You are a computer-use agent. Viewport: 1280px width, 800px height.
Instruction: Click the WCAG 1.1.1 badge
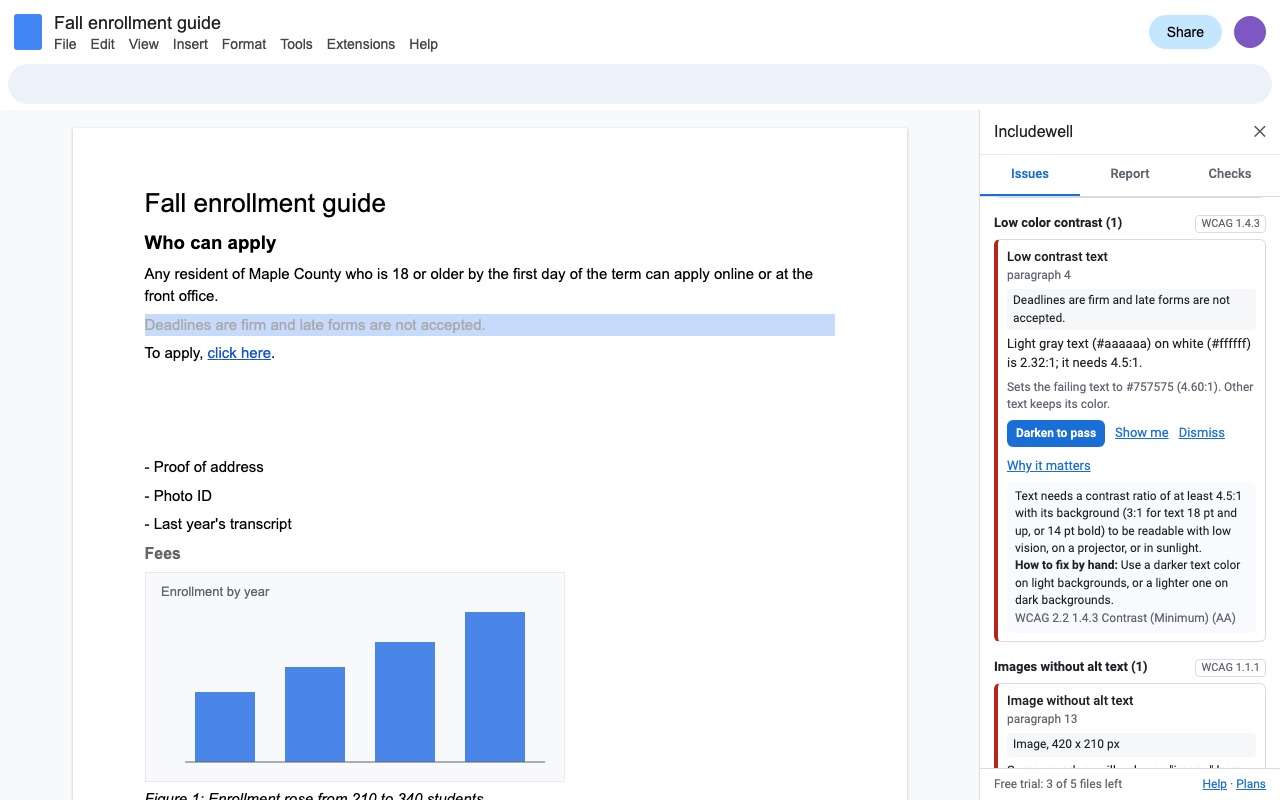1231,667
